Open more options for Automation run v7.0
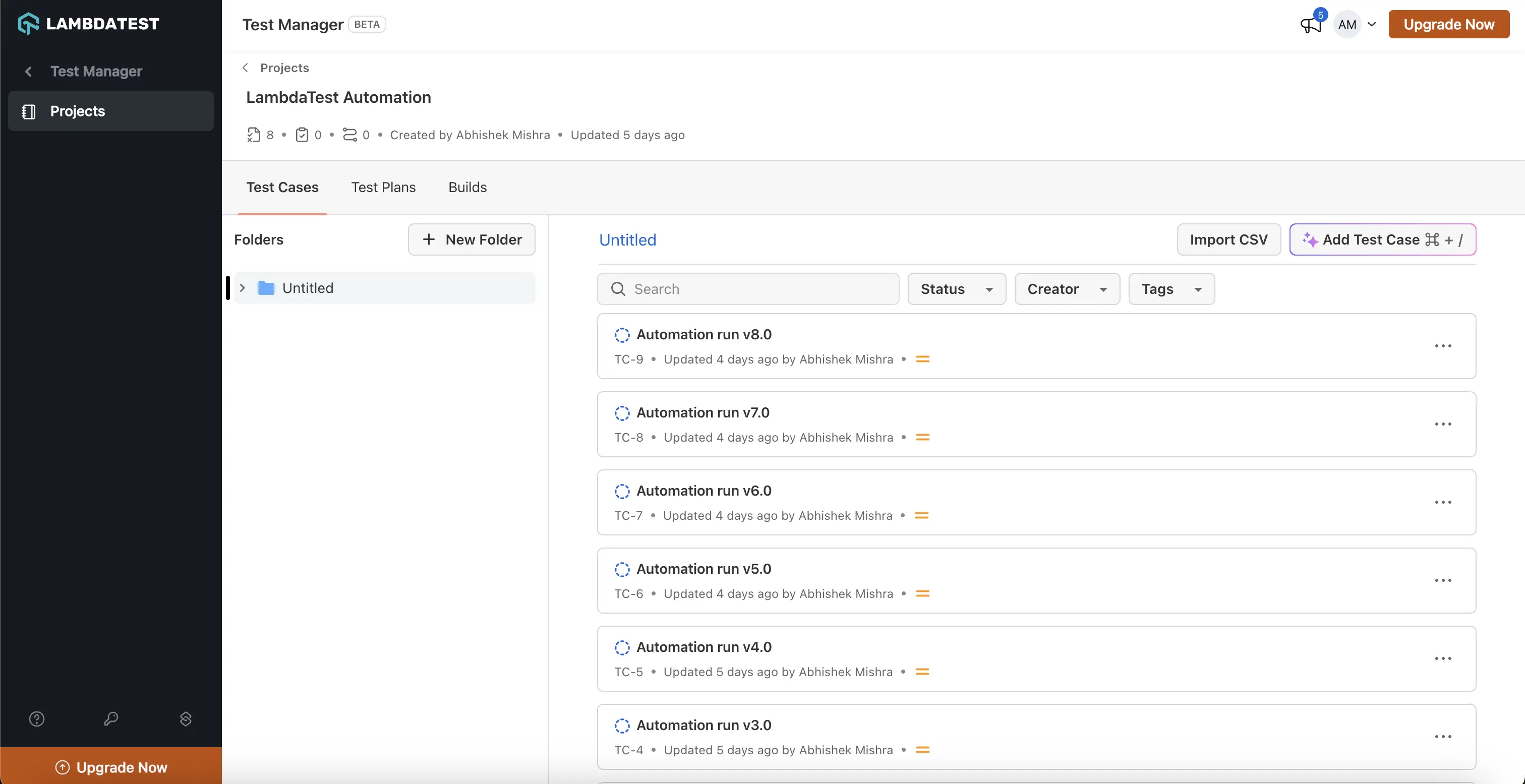Image resolution: width=1525 pixels, height=784 pixels. (x=1443, y=424)
